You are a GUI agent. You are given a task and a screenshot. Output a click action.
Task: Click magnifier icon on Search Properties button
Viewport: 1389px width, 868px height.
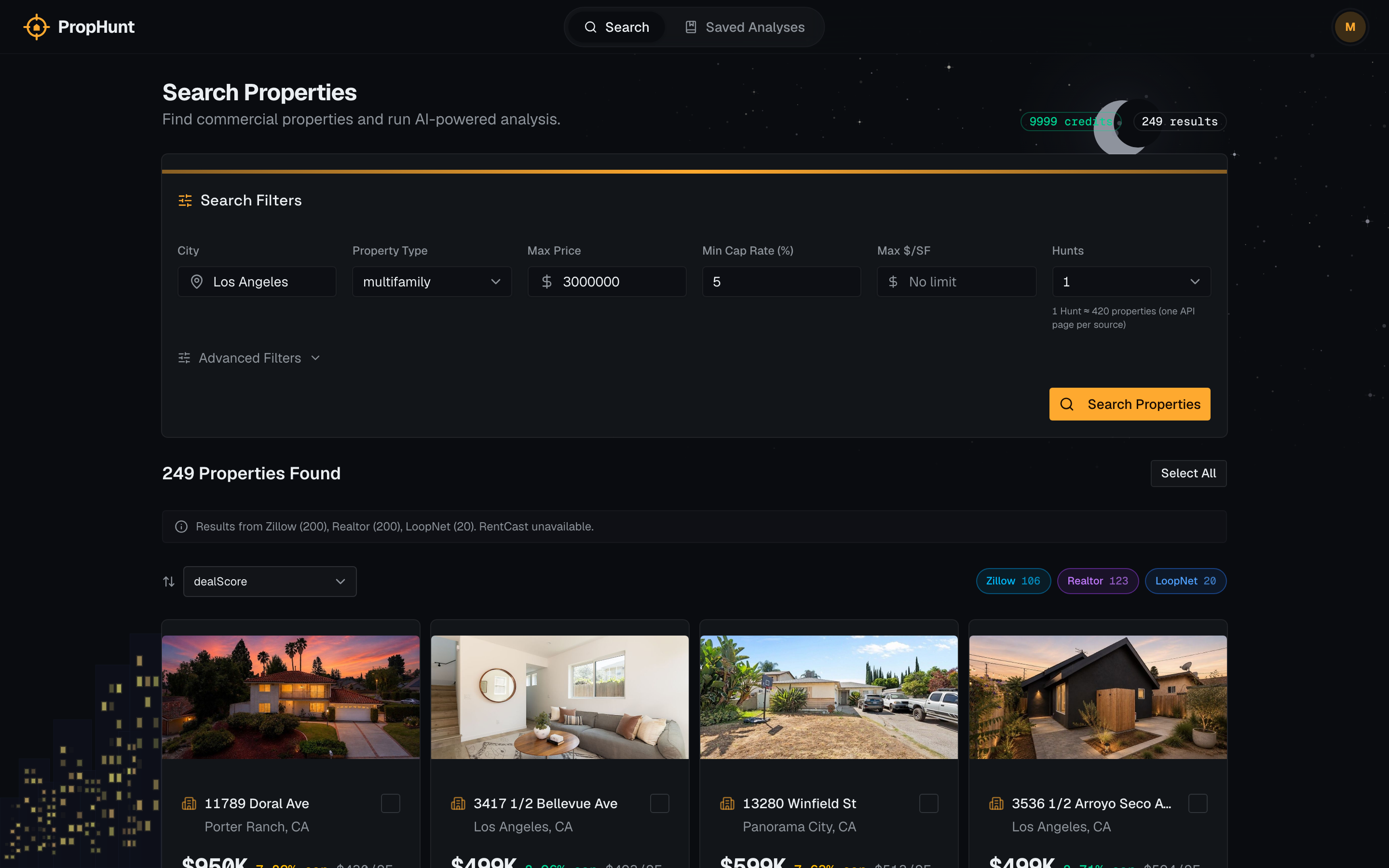click(x=1066, y=404)
